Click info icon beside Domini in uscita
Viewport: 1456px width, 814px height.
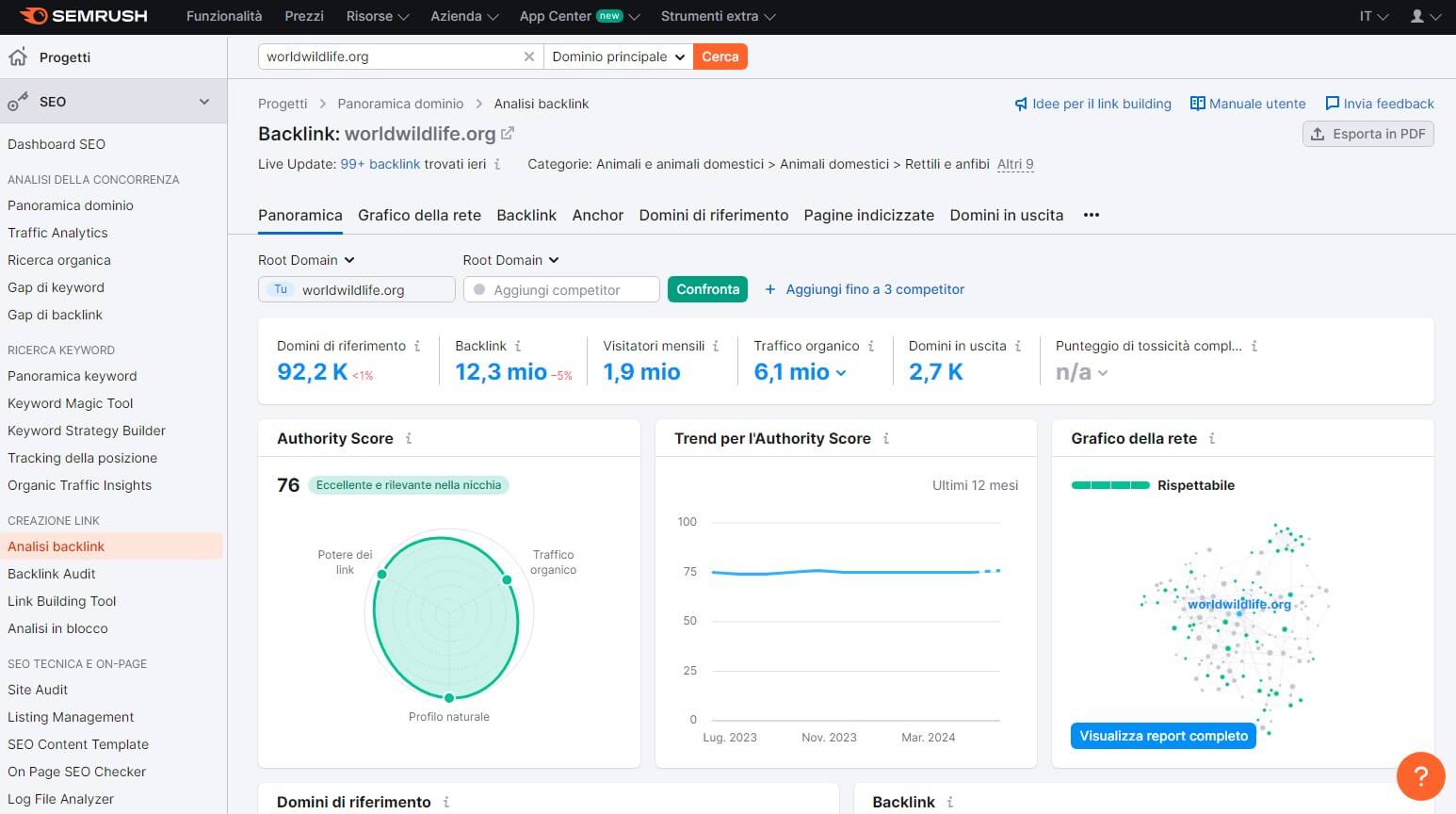(1018, 346)
